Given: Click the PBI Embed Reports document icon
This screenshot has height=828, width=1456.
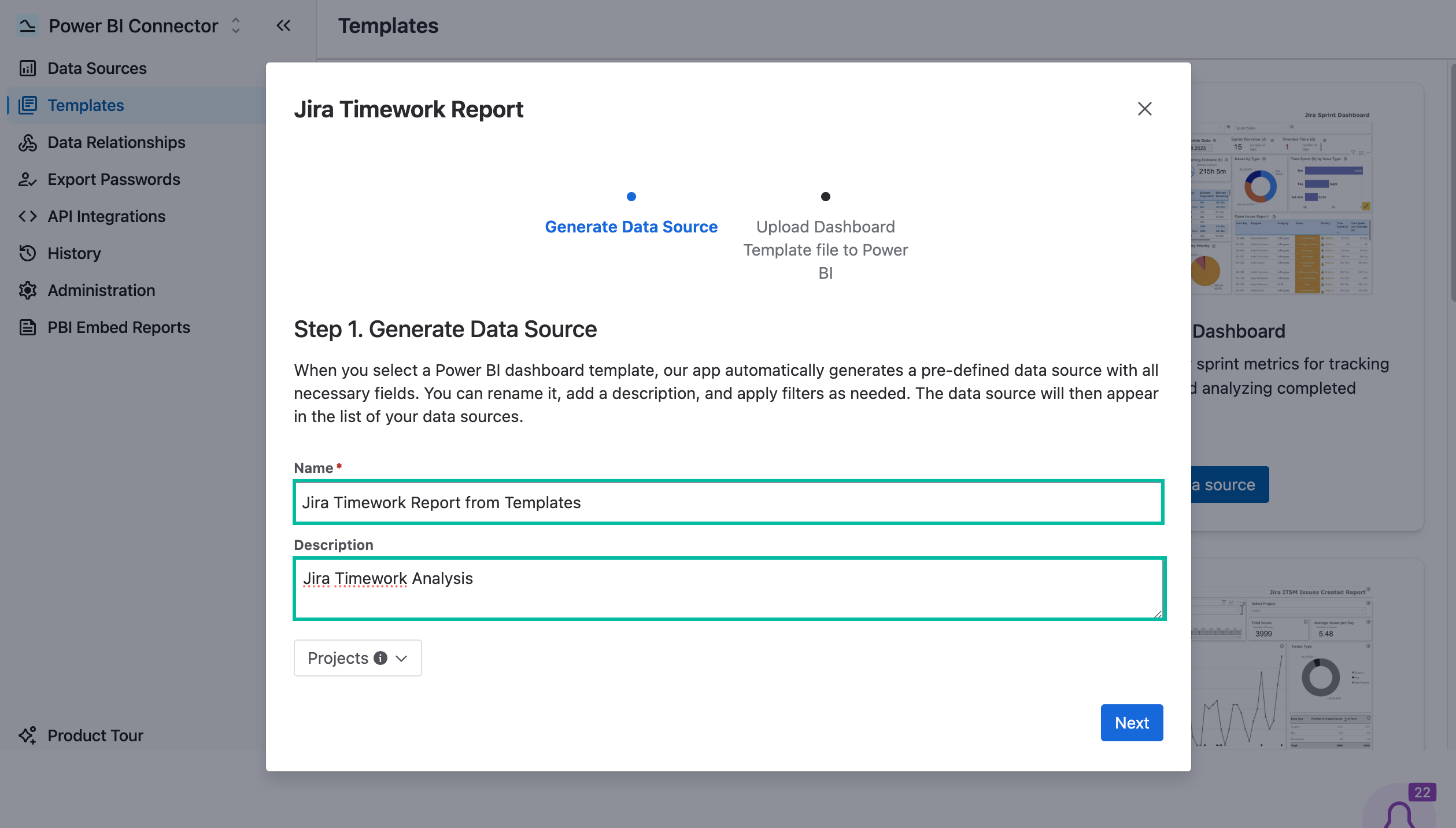Looking at the screenshot, I should pos(28,327).
